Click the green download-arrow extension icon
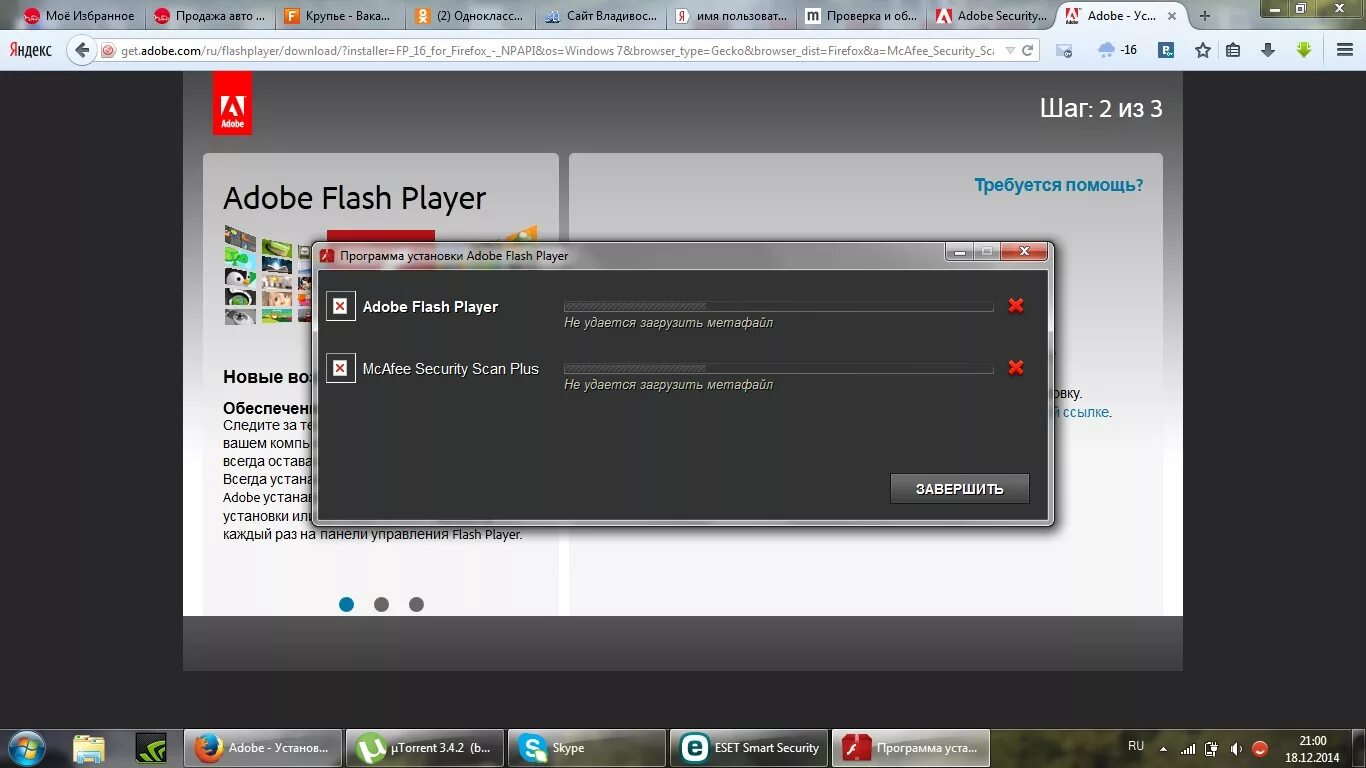The height and width of the screenshot is (768, 1366). [x=1303, y=50]
